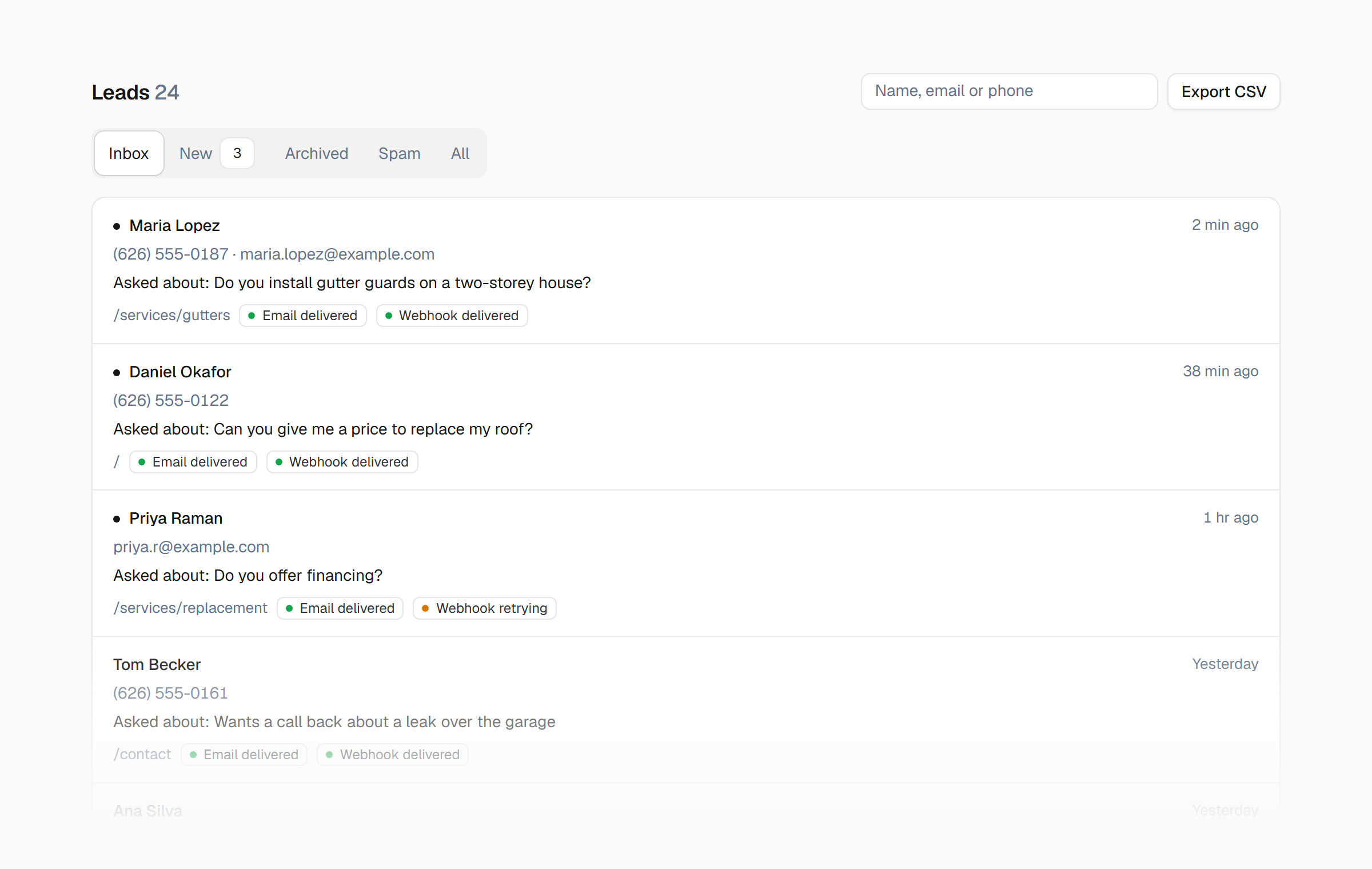Click Maria Lopez's unread dot indicator

pyautogui.click(x=117, y=226)
